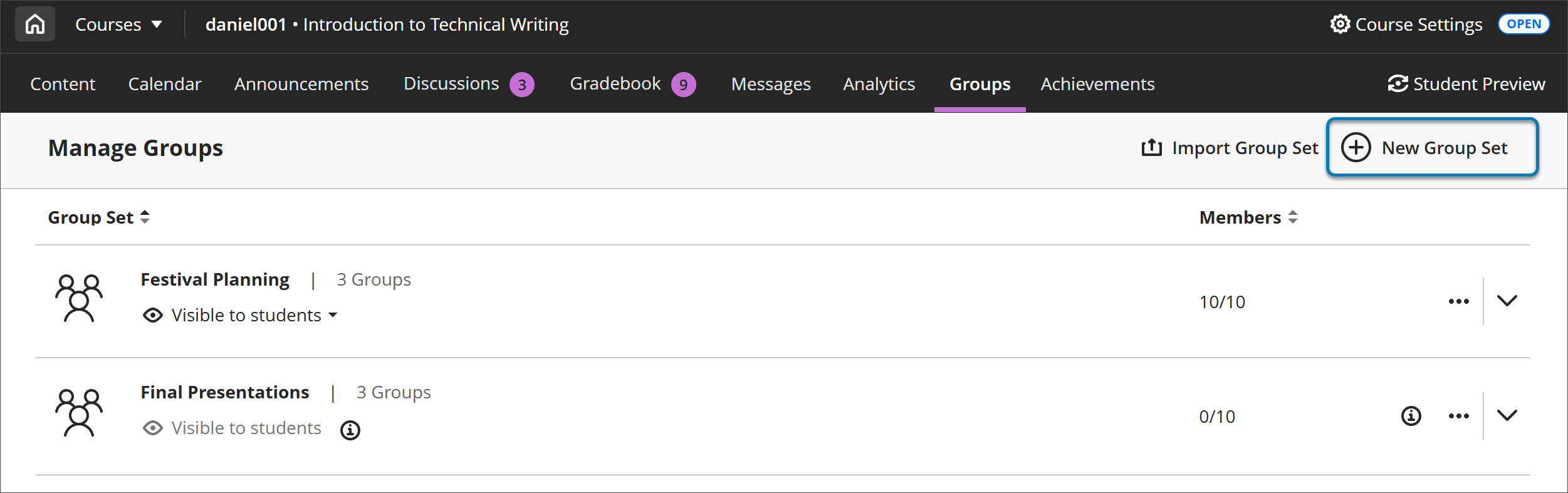Open more options for Festival Planning
Screen dimensions: 1568x493
(x=1458, y=301)
